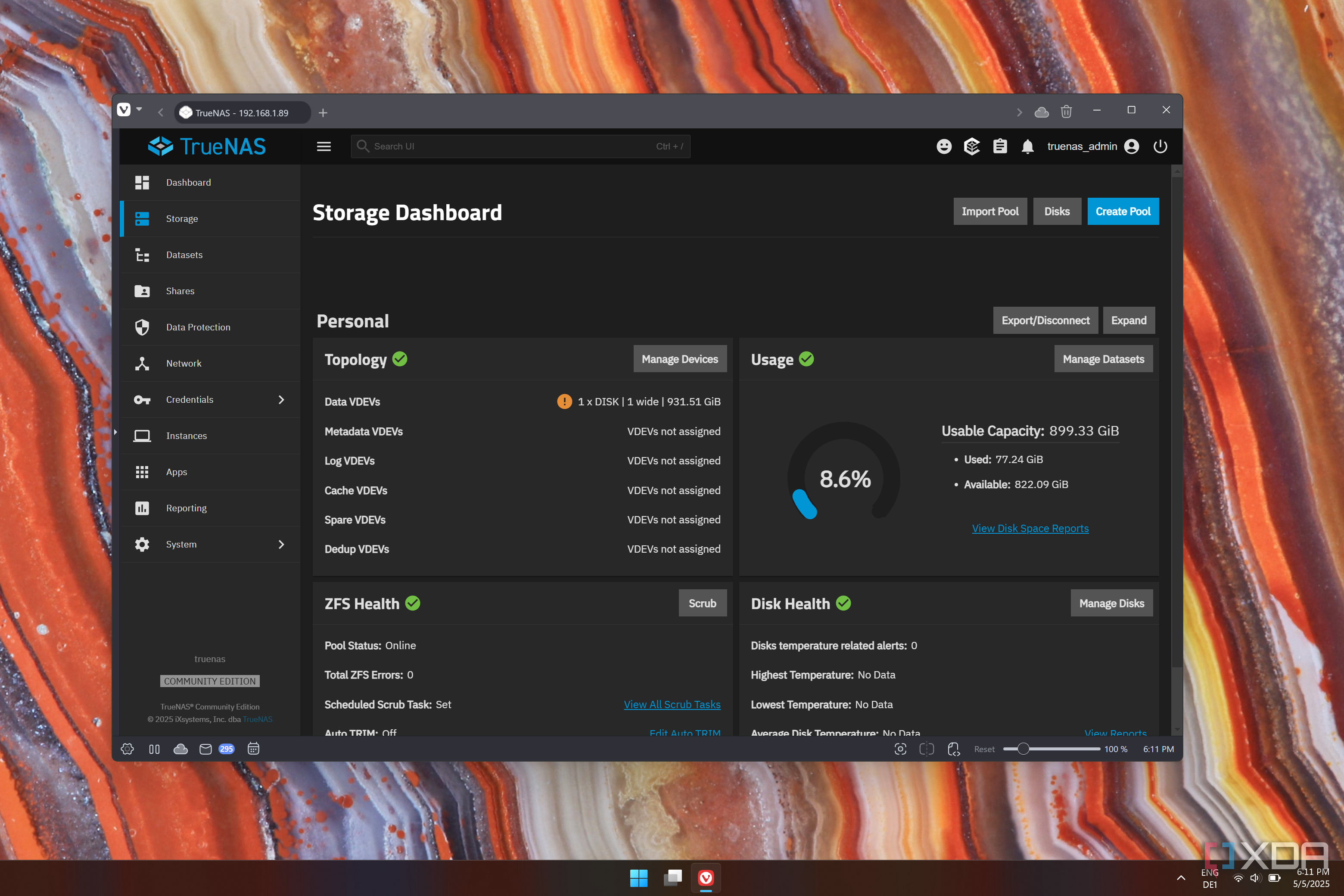This screenshot has width=1344, height=896.
Task: Open the feedback smiley face icon
Action: pos(944,146)
